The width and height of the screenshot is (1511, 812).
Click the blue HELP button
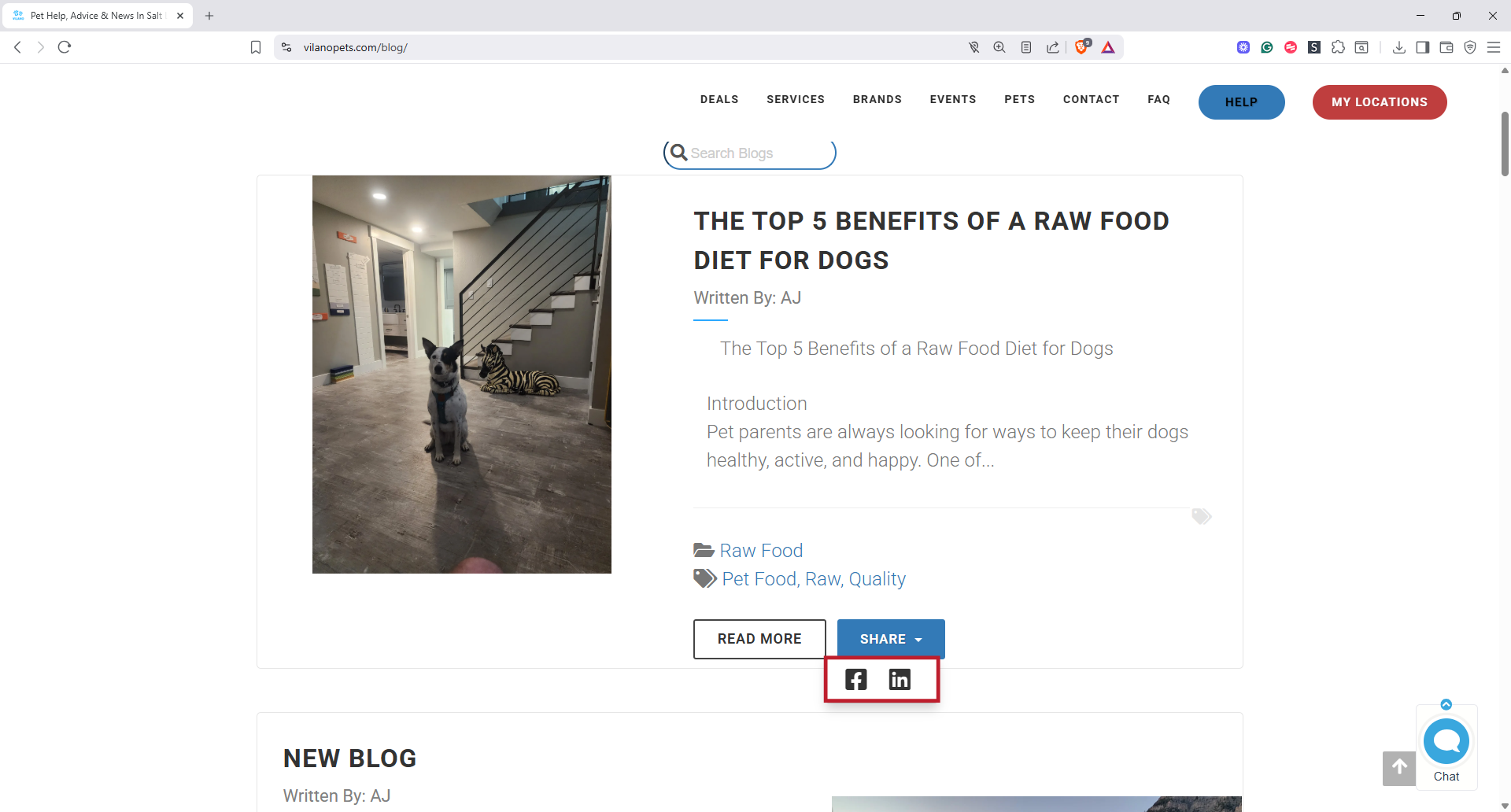click(1242, 102)
